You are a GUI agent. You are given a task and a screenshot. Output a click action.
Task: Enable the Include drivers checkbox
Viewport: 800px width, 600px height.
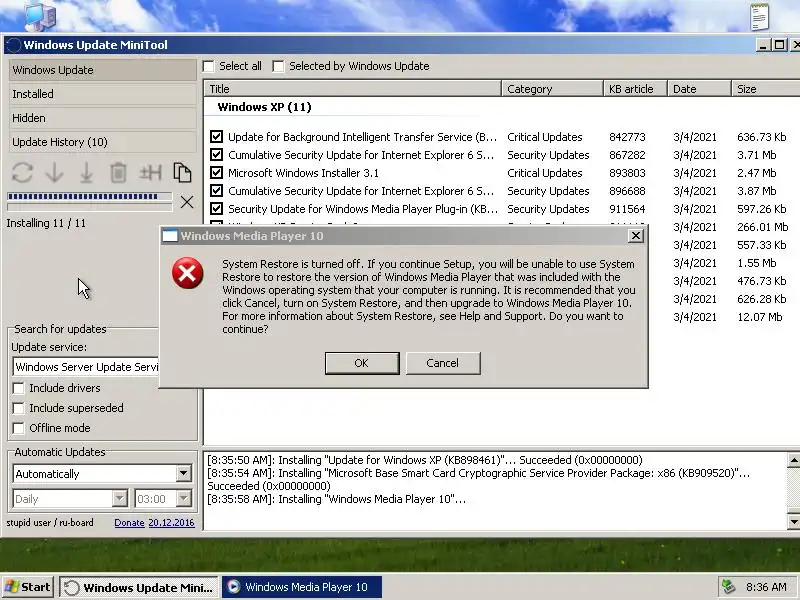coord(18,388)
